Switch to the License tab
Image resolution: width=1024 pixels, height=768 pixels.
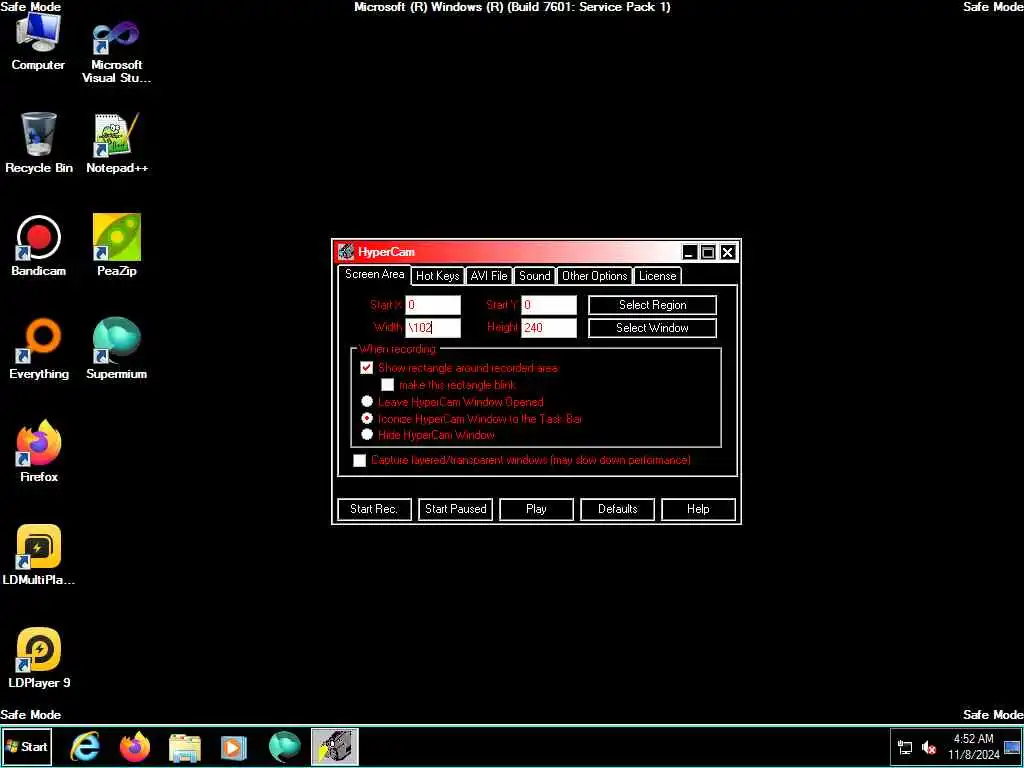click(x=658, y=276)
